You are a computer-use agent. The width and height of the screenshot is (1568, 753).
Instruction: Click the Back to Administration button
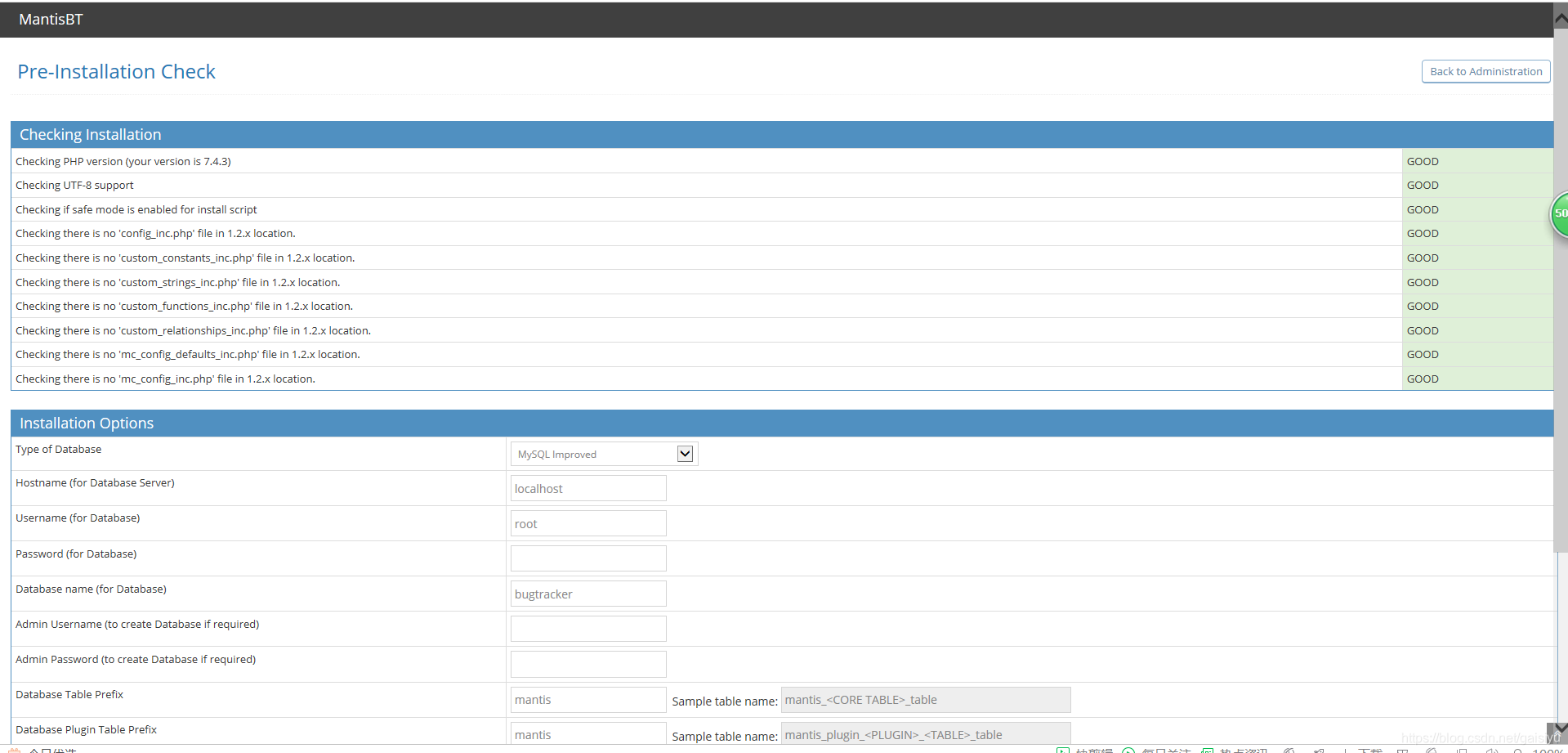coord(1485,71)
